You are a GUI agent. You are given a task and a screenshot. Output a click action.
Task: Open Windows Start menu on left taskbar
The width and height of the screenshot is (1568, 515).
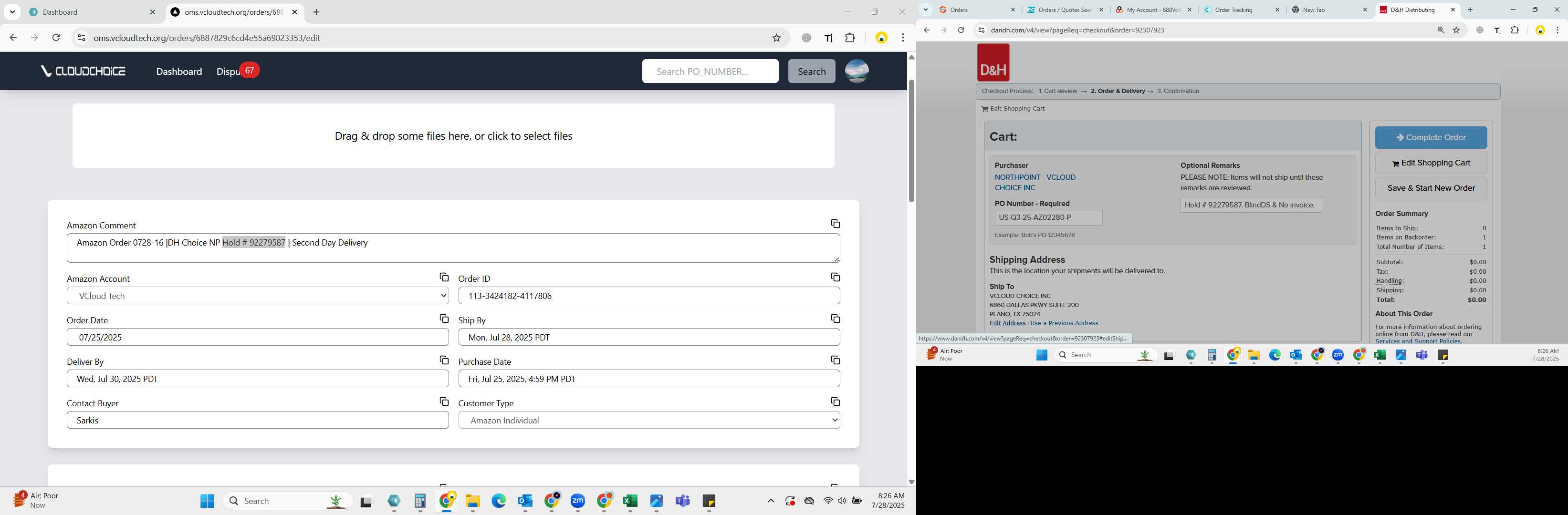point(207,501)
